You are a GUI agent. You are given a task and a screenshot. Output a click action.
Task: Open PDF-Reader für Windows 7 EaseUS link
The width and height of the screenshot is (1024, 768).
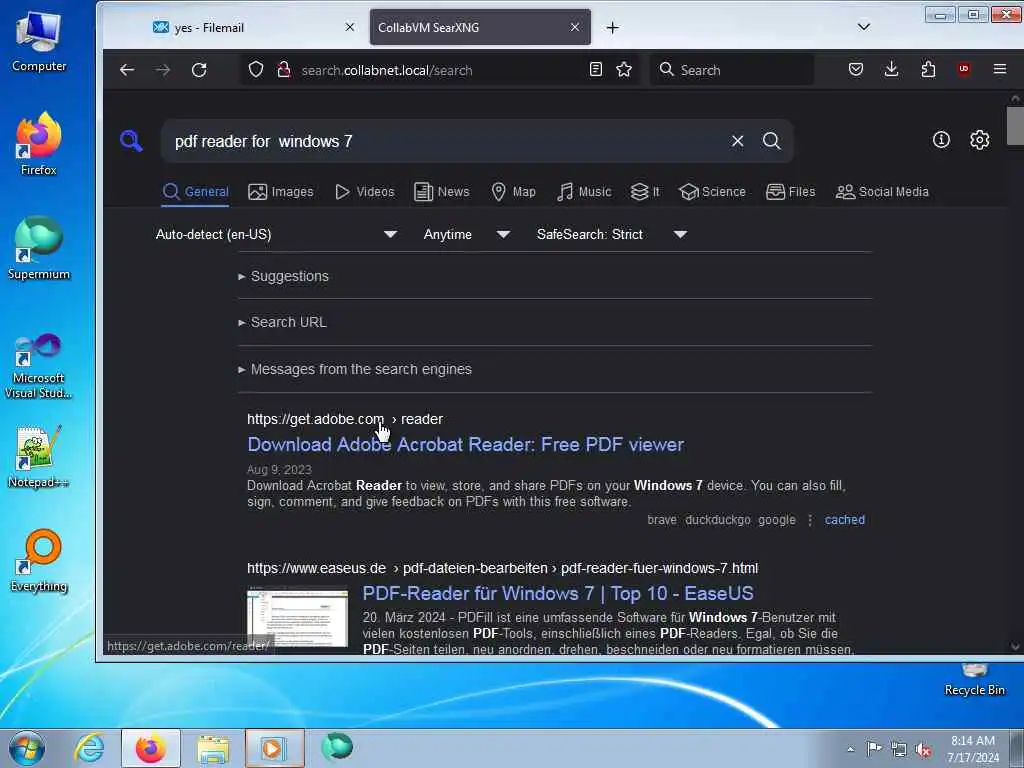click(x=558, y=593)
